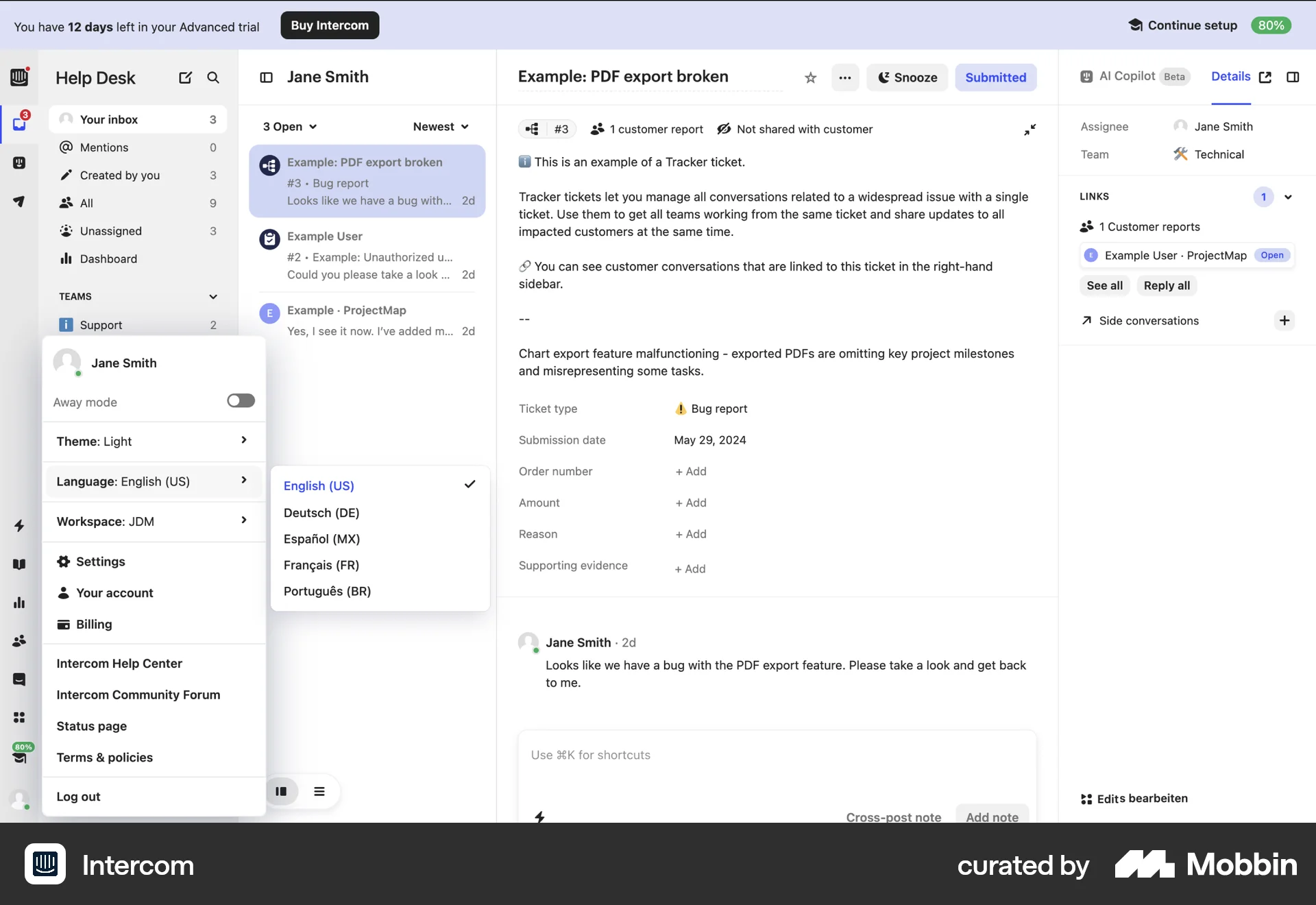This screenshot has width=1316, height=905.
Task: Select Deutsch (DE) language
Action: [321, 513]
